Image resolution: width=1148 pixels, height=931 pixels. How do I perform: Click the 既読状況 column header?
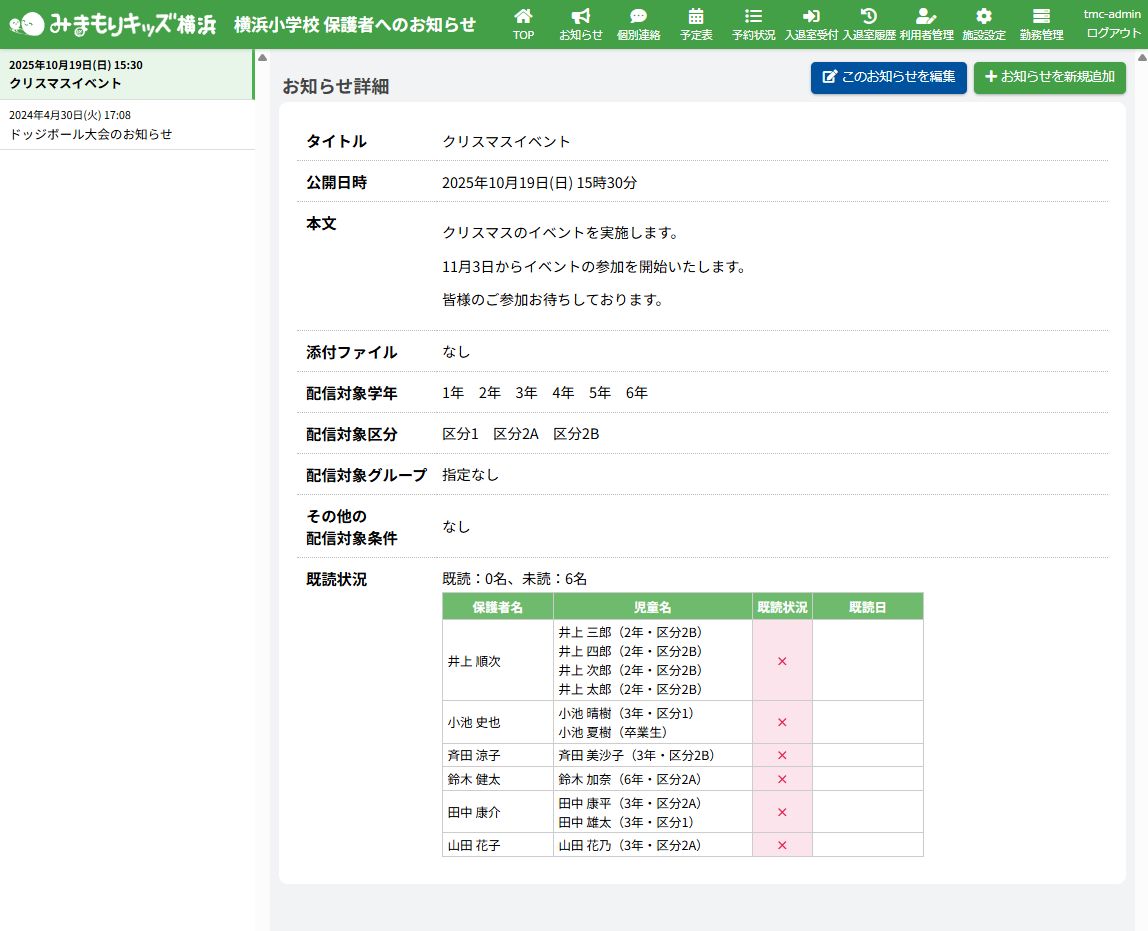[782, 607]
